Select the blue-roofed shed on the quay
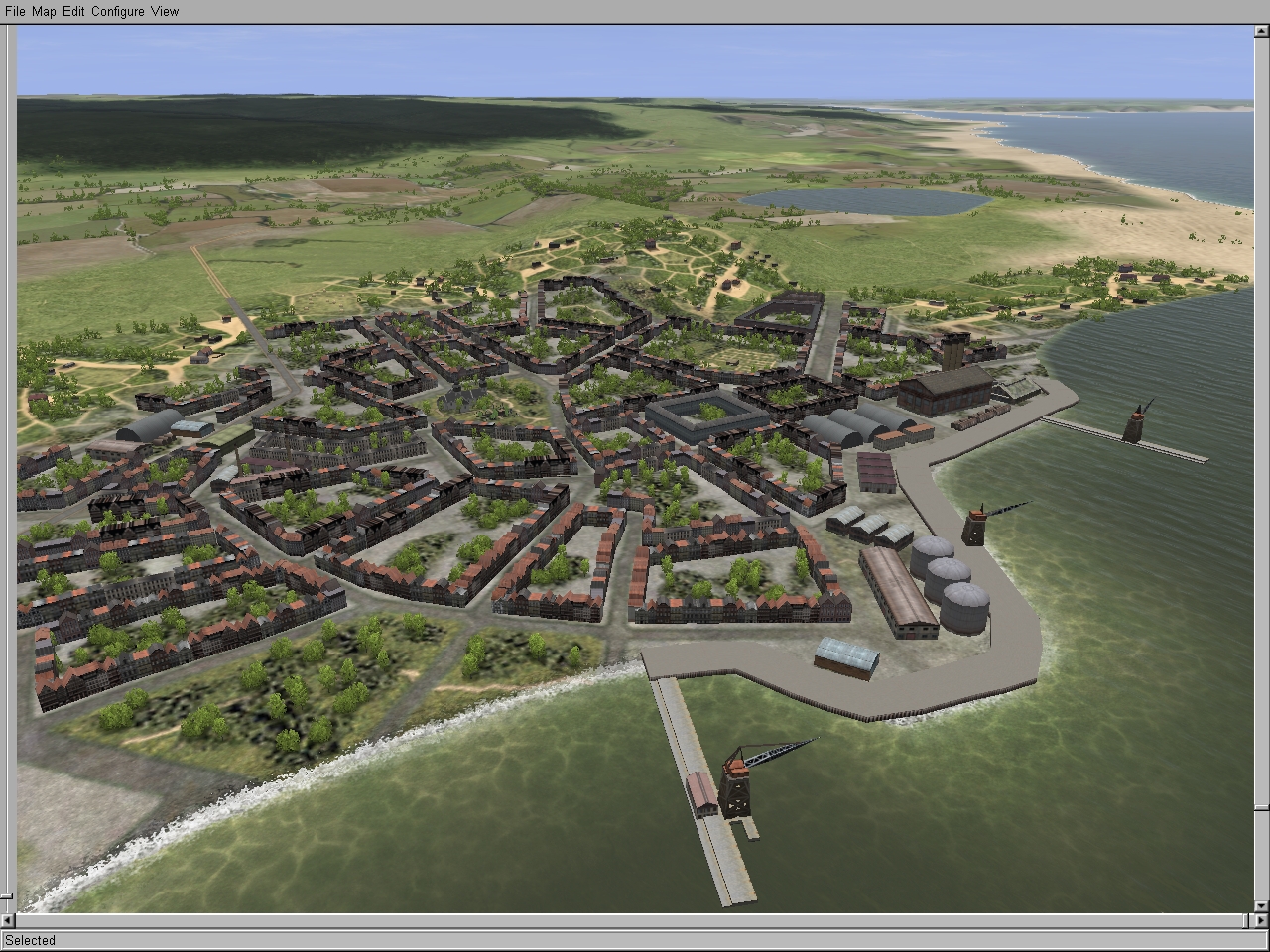Image resolution: width=1270 pixels, height=952 pixels. click(846, 656)
